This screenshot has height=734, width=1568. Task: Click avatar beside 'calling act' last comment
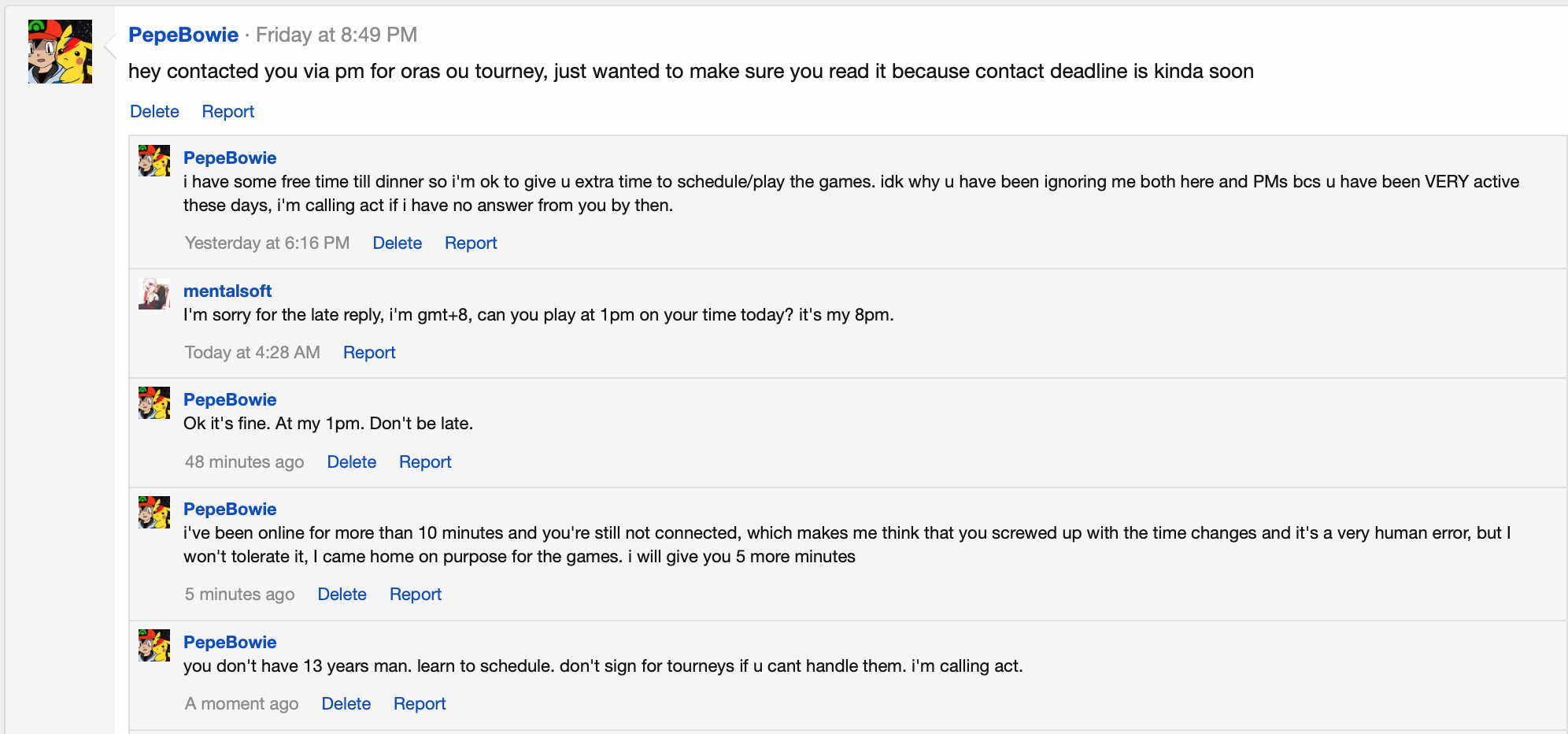pos(154,645)
